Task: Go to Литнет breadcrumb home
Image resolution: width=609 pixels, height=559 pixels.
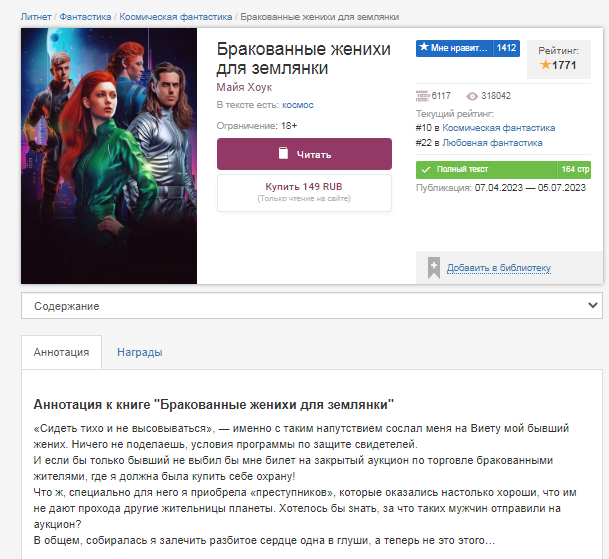Action: click(36, 17)
